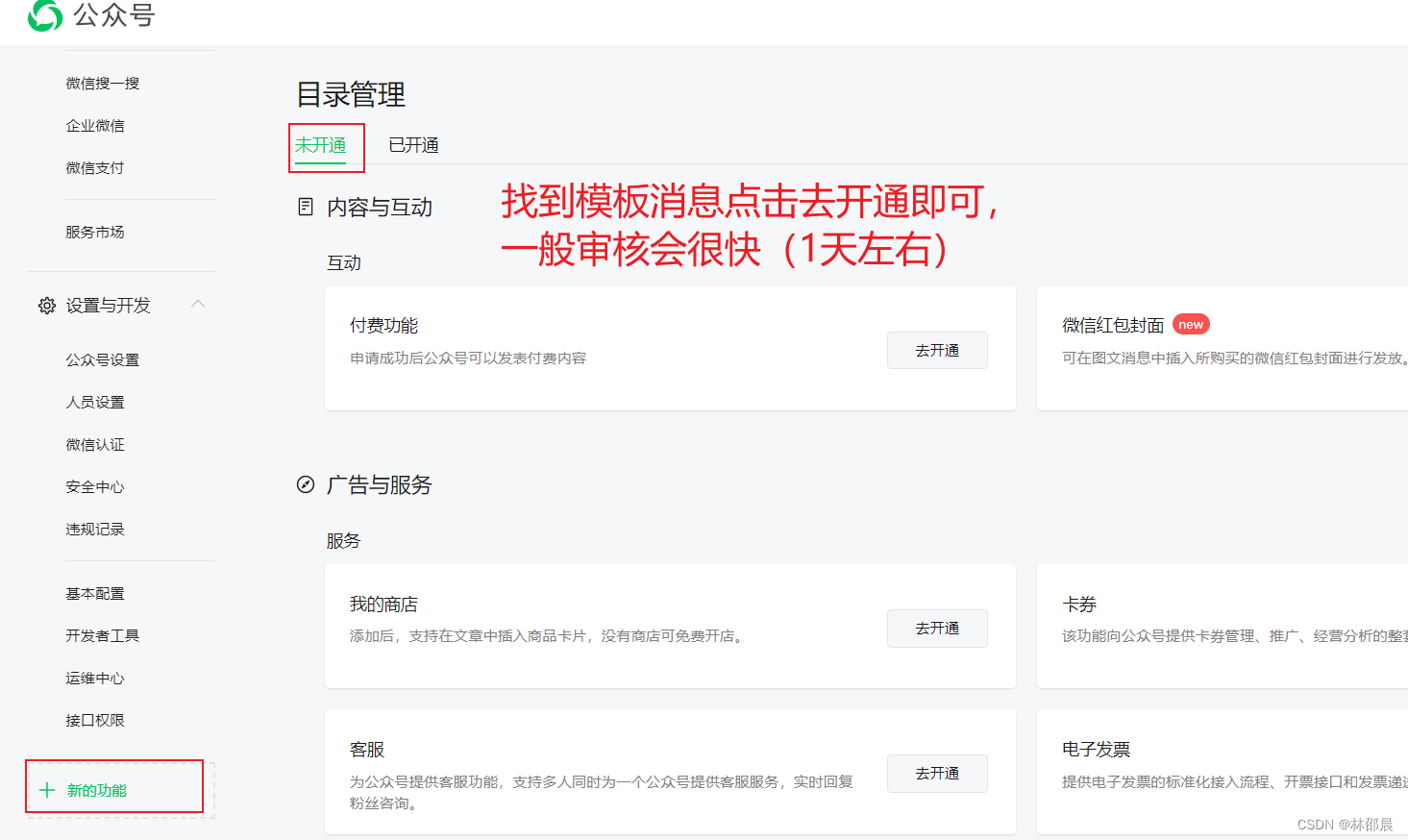Click the 内容与互动 section heading
This screenshot has width=1408, height=840.
tap(380, 208)
